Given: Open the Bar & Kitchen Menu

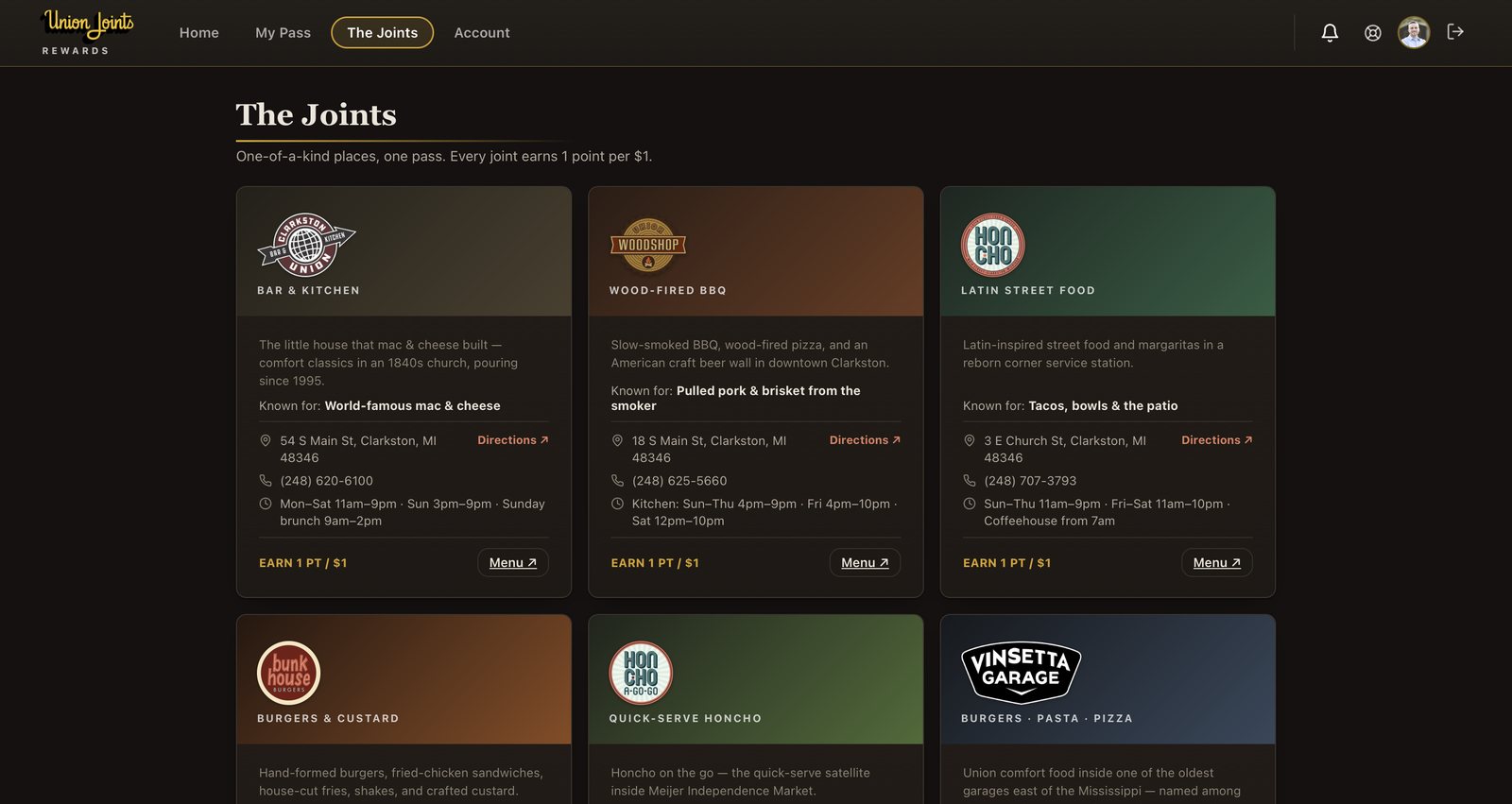Looking at the screenshot, I should pyautogui.click(x=513, y=563).
